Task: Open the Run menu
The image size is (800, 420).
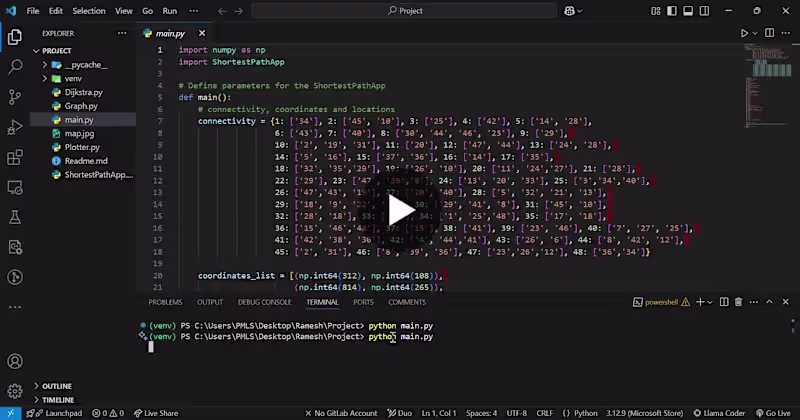Action: 170,11
